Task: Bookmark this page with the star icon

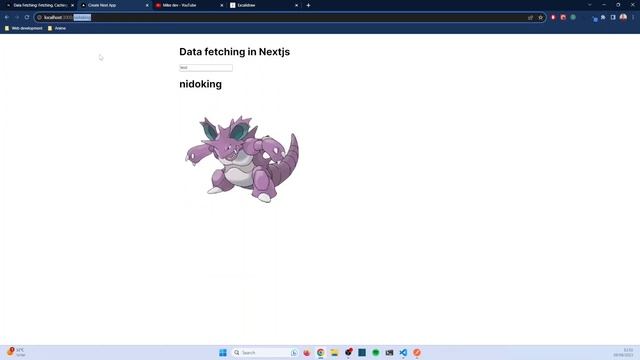Action: coord(540,18)
